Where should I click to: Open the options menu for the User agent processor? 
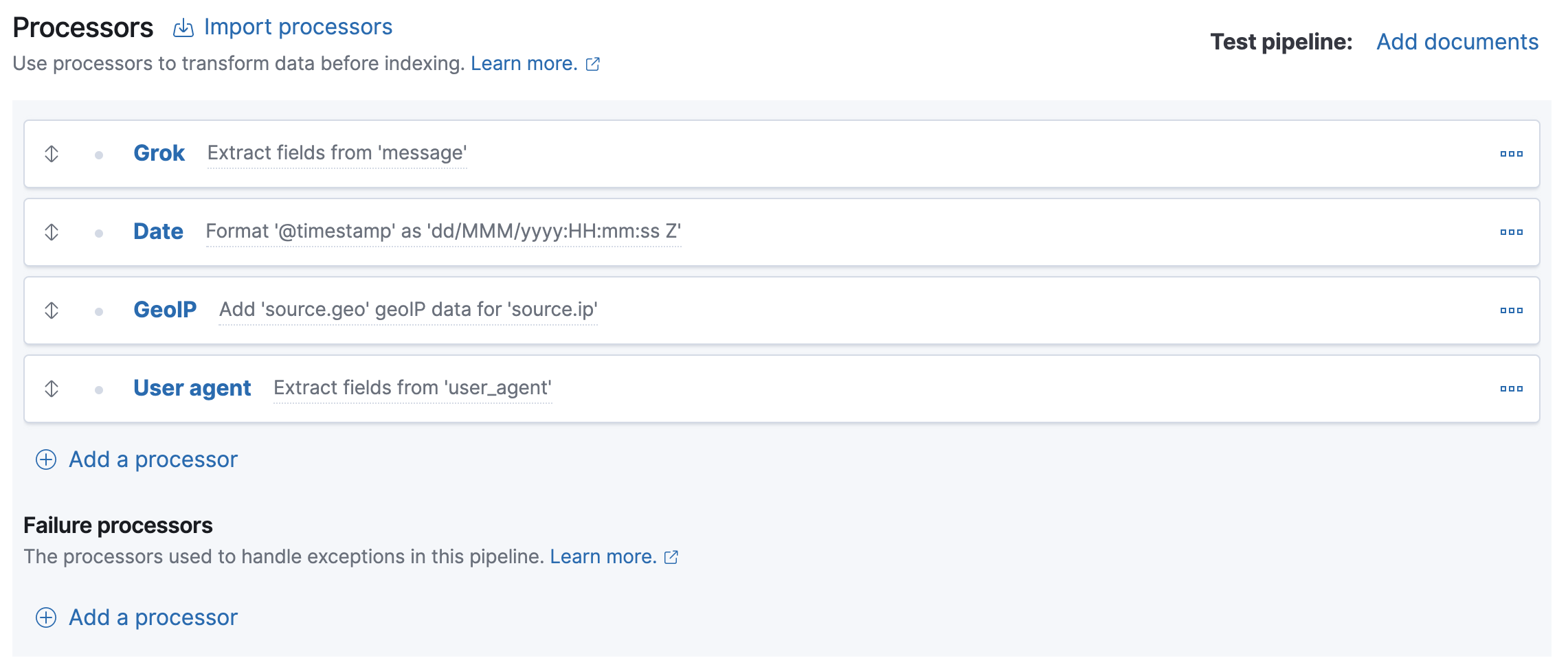tap(1511, 388)
